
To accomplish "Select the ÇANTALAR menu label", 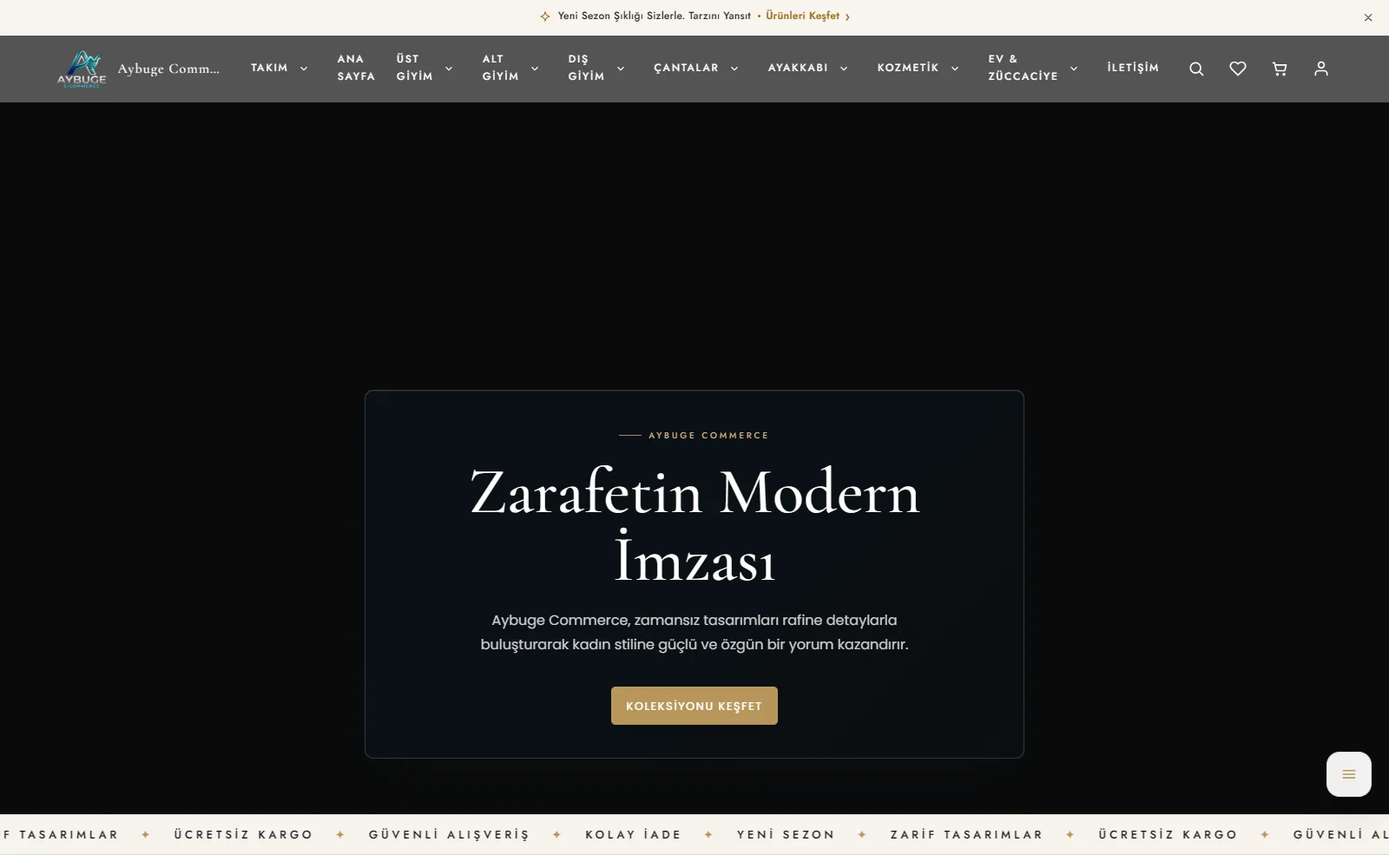I will point(686,68).
